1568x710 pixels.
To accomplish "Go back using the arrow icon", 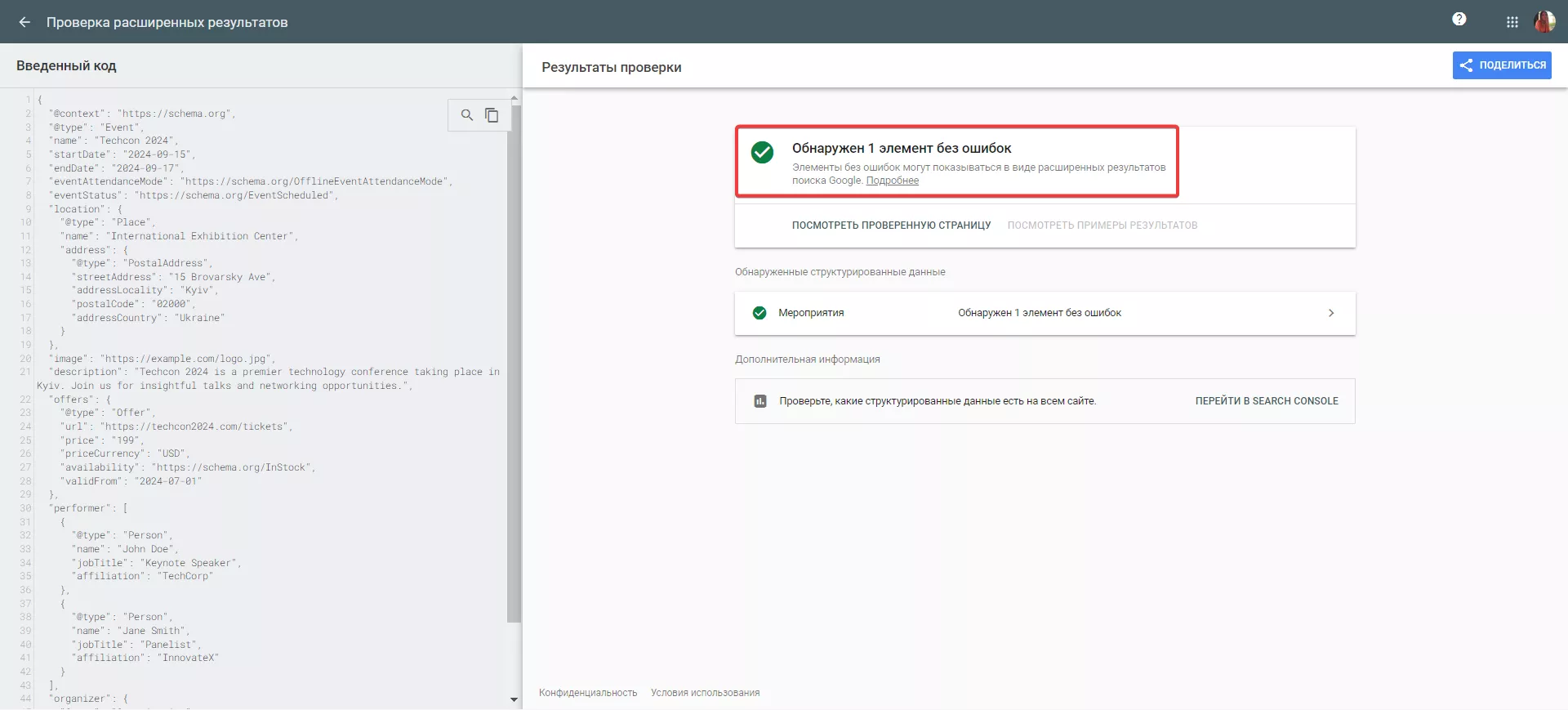I will 24,22.
